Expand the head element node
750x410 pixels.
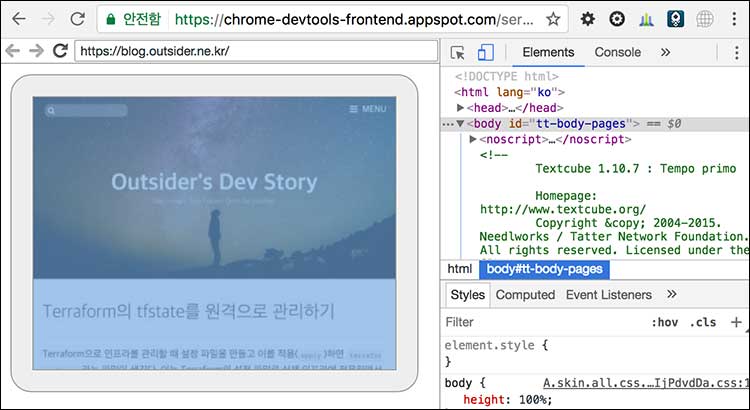pyautogui.click(x=460, y=108)
